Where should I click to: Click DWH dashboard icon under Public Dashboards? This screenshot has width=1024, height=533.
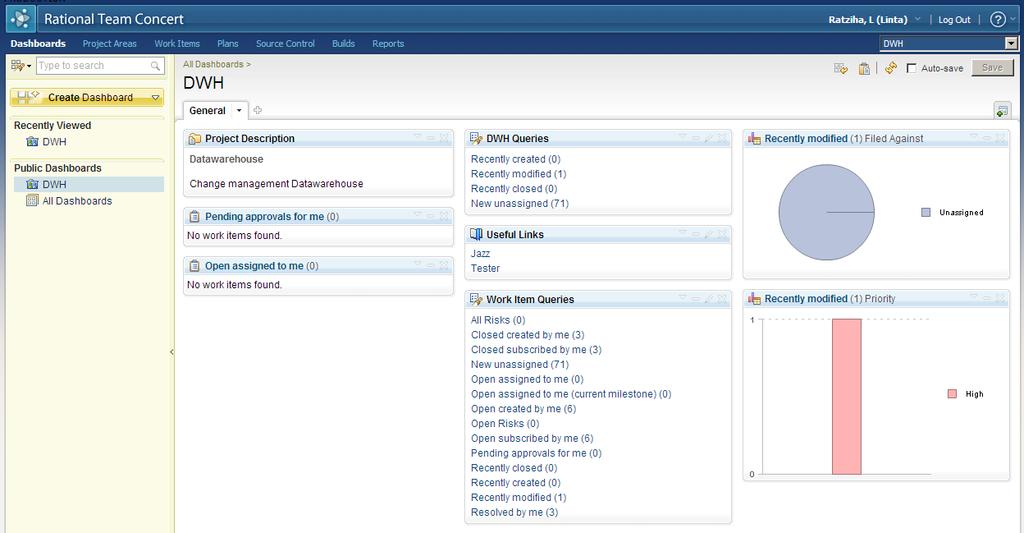[32, 184]
